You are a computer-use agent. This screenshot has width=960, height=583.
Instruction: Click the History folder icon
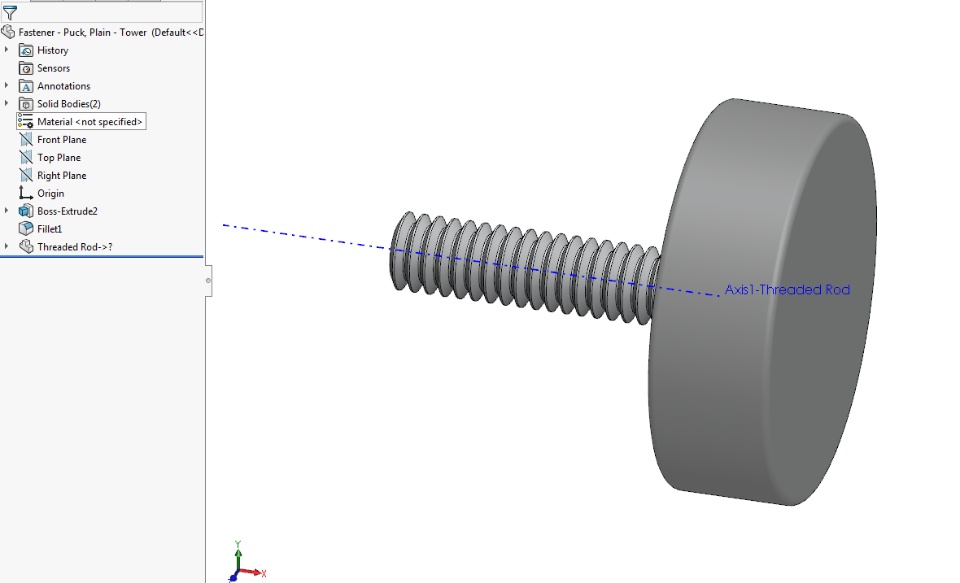tap(26, 50)
